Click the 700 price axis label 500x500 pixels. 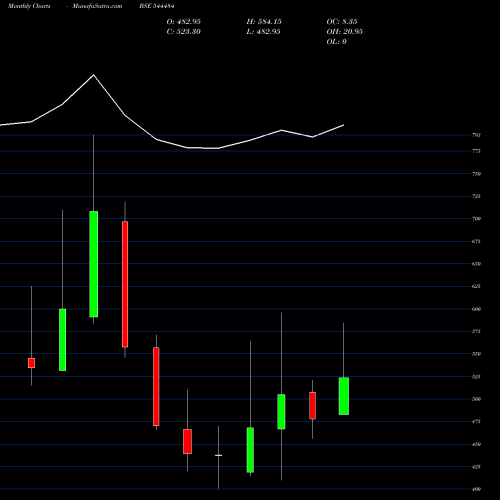476,219
